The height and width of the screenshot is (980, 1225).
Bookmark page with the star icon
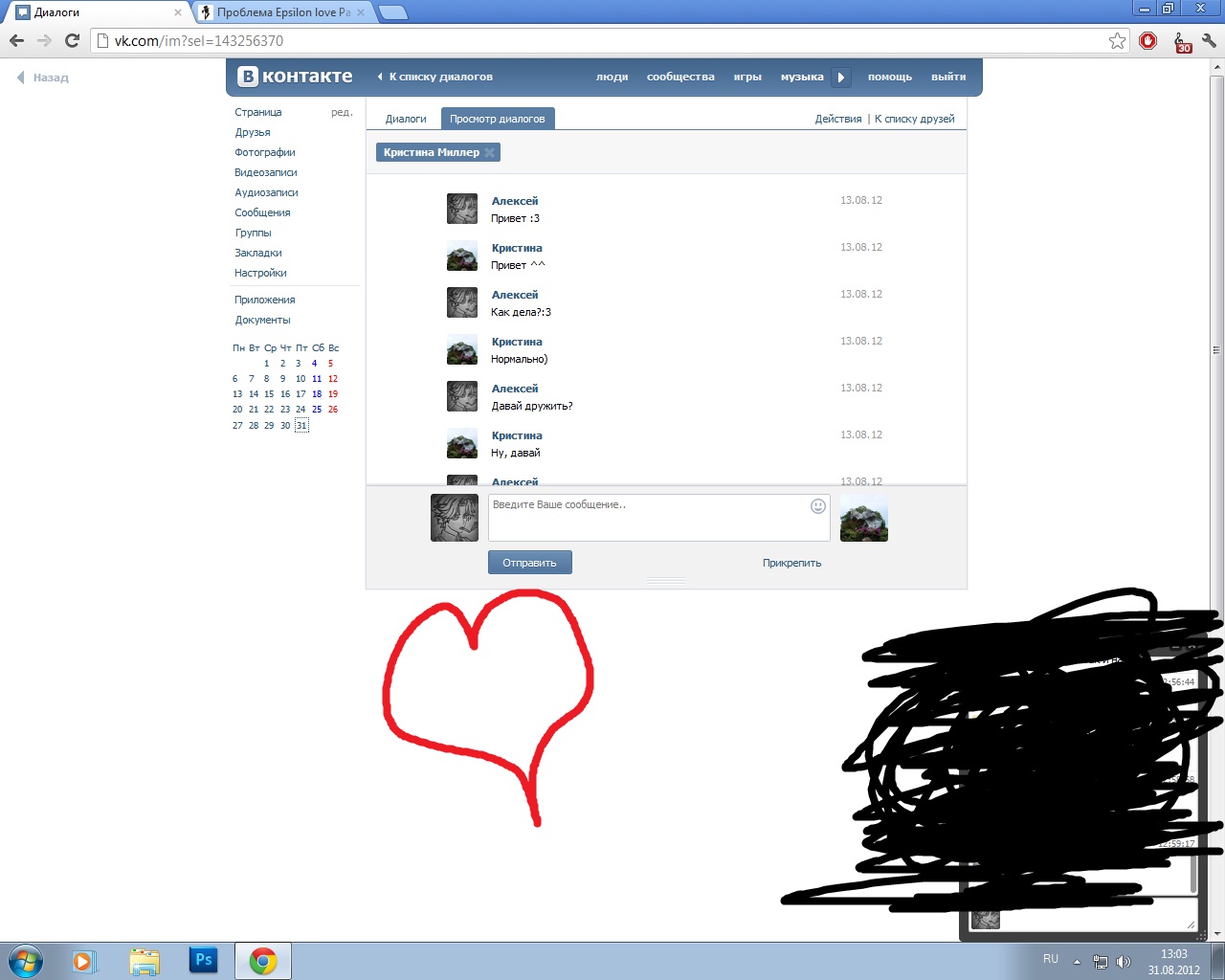click(x=1117, y=41)
